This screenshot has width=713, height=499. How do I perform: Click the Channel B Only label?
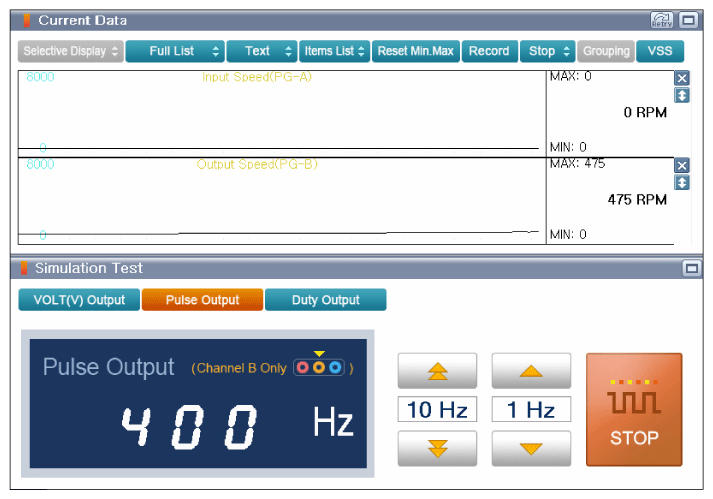point(241,368)
